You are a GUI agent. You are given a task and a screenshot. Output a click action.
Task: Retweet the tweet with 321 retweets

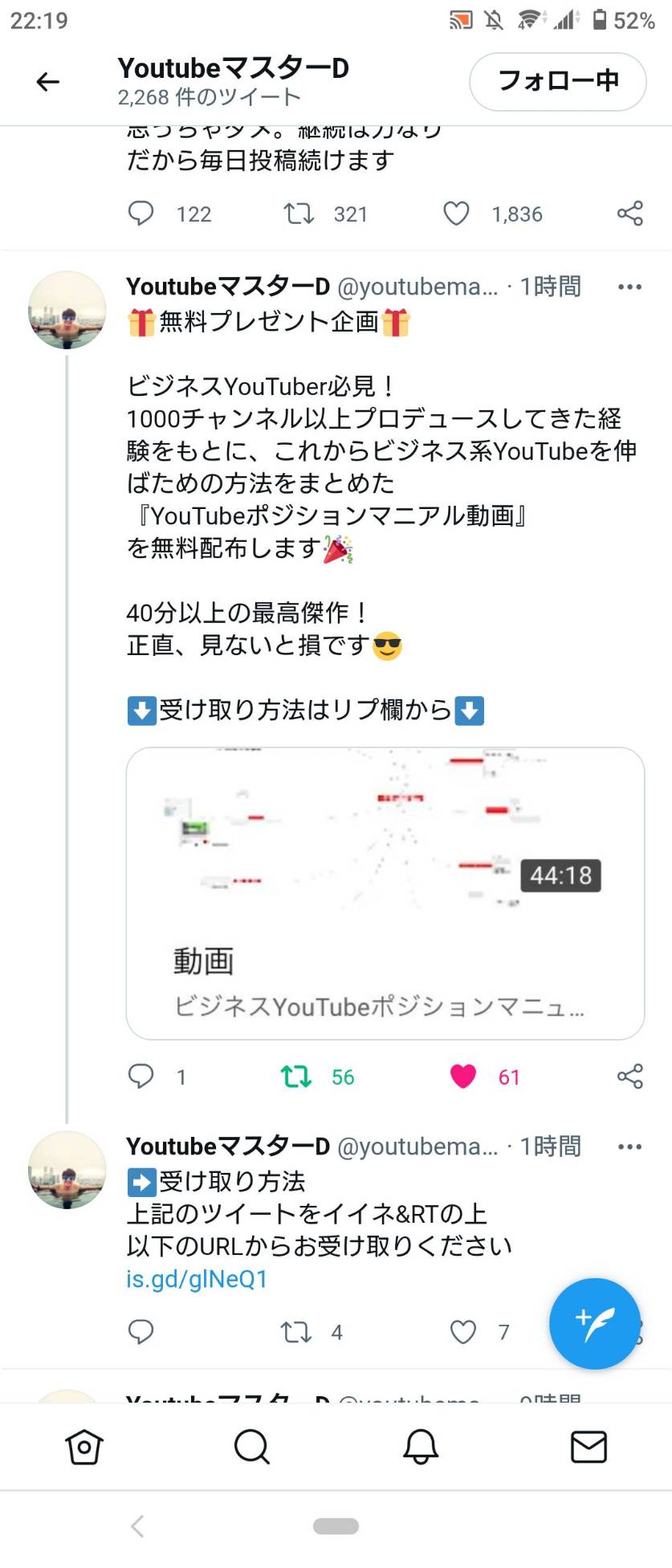coord(299,214)
